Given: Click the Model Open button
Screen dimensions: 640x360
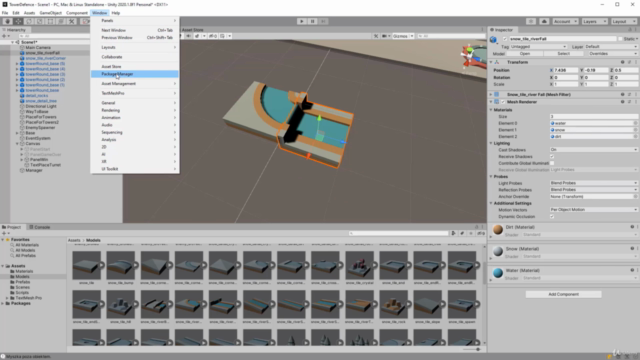Looking at the screenshot, I should pyautogui.click(x=525, y=53).
